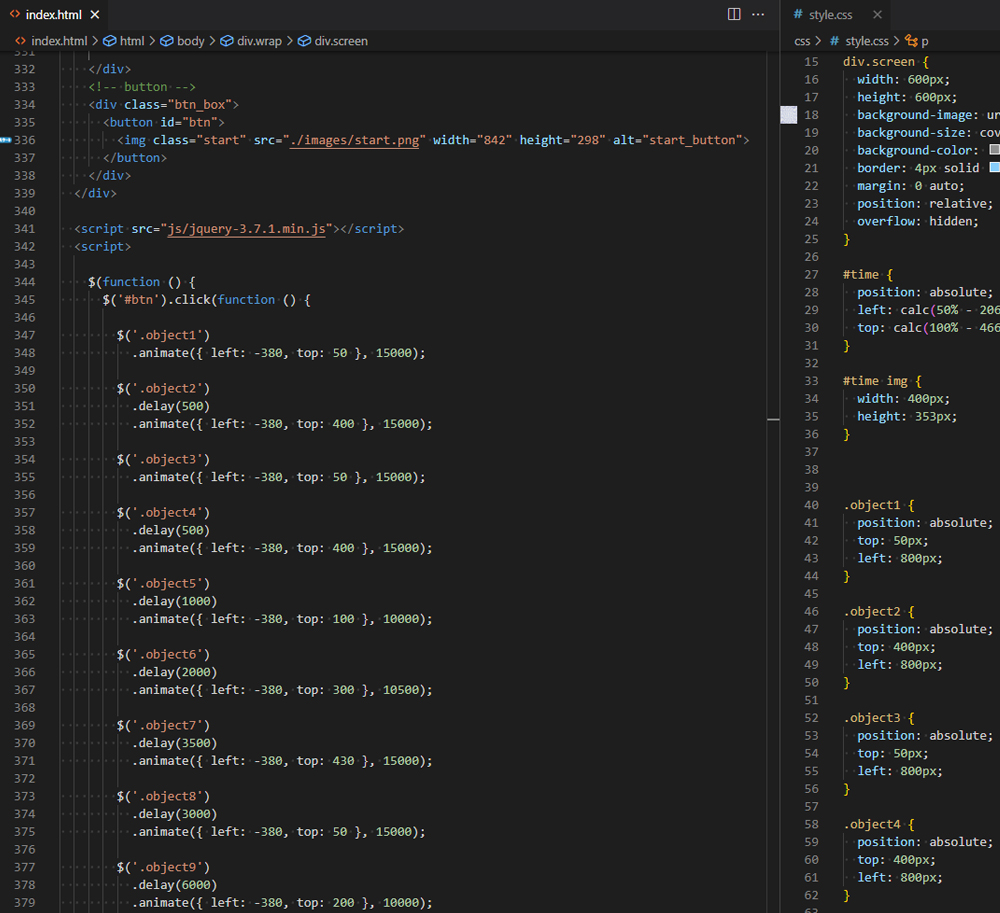Select the p selector breadcrumb
1000x913 pixels.
click(x=925, y=41)
